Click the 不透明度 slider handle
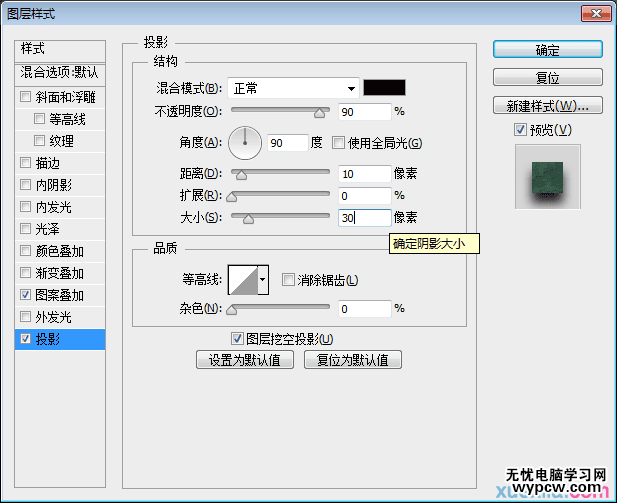Viewport: 617px width, 503px height. [x=320, y=113]
